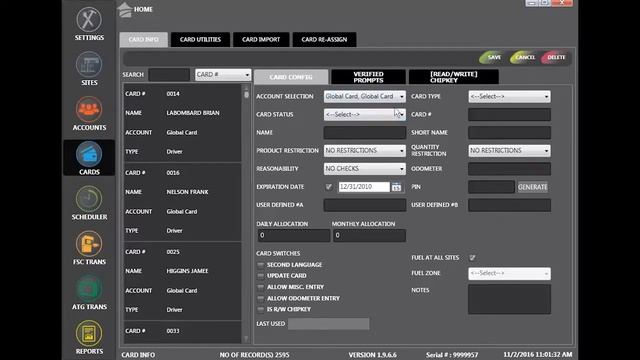Select card 0014 LABOMBARD BRIAN

(x=182, y=122)
